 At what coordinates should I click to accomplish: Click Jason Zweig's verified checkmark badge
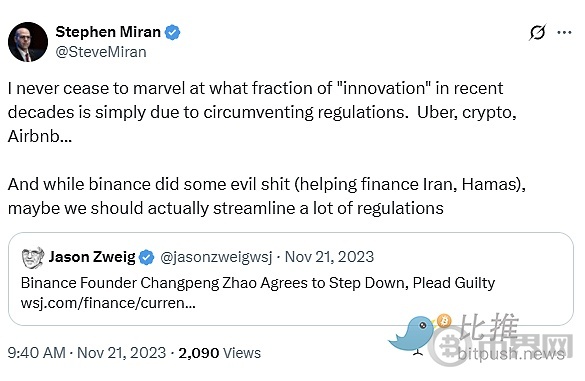pos(147,257)
